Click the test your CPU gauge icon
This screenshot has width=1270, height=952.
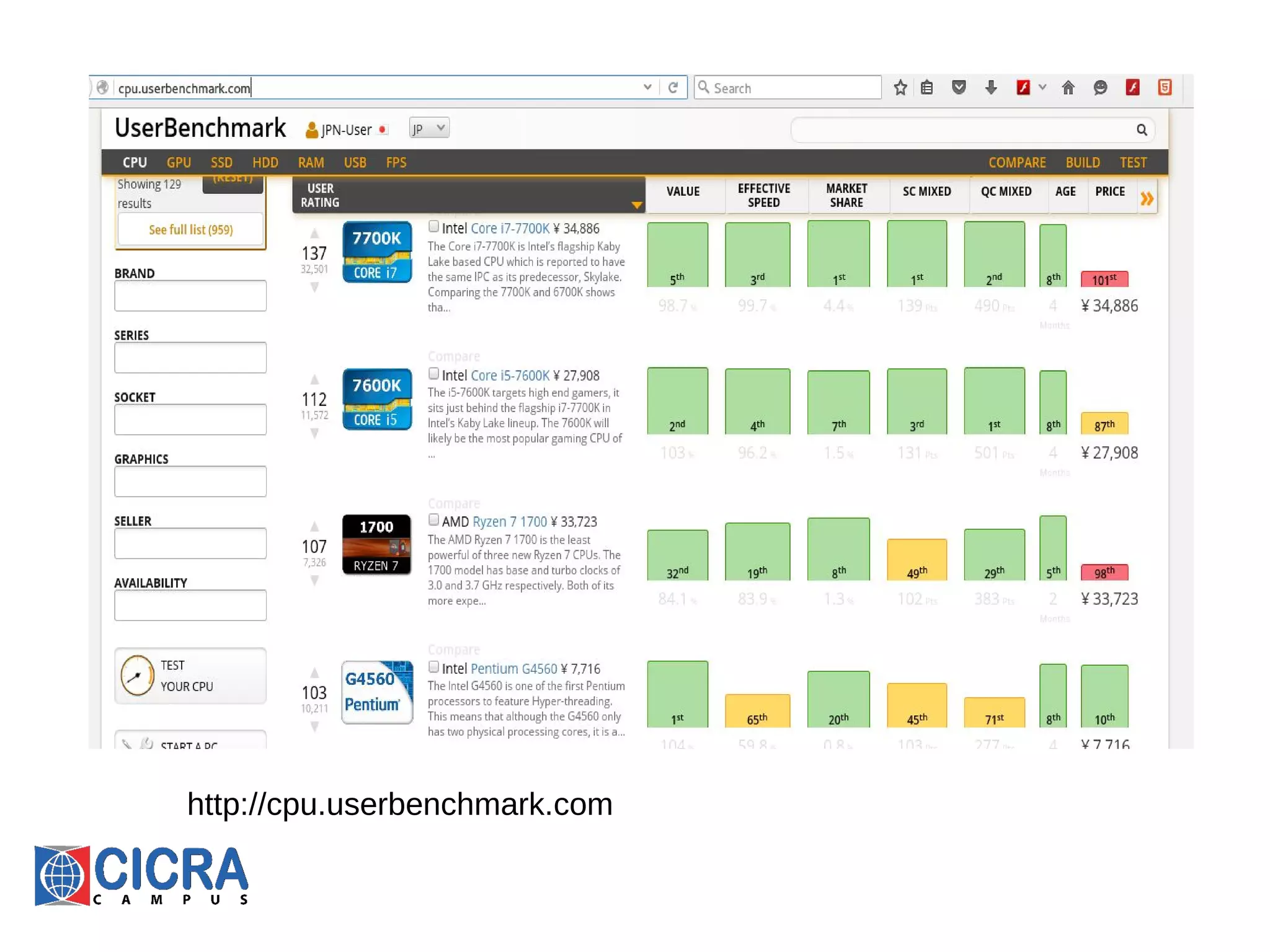(x=136, y=676)
